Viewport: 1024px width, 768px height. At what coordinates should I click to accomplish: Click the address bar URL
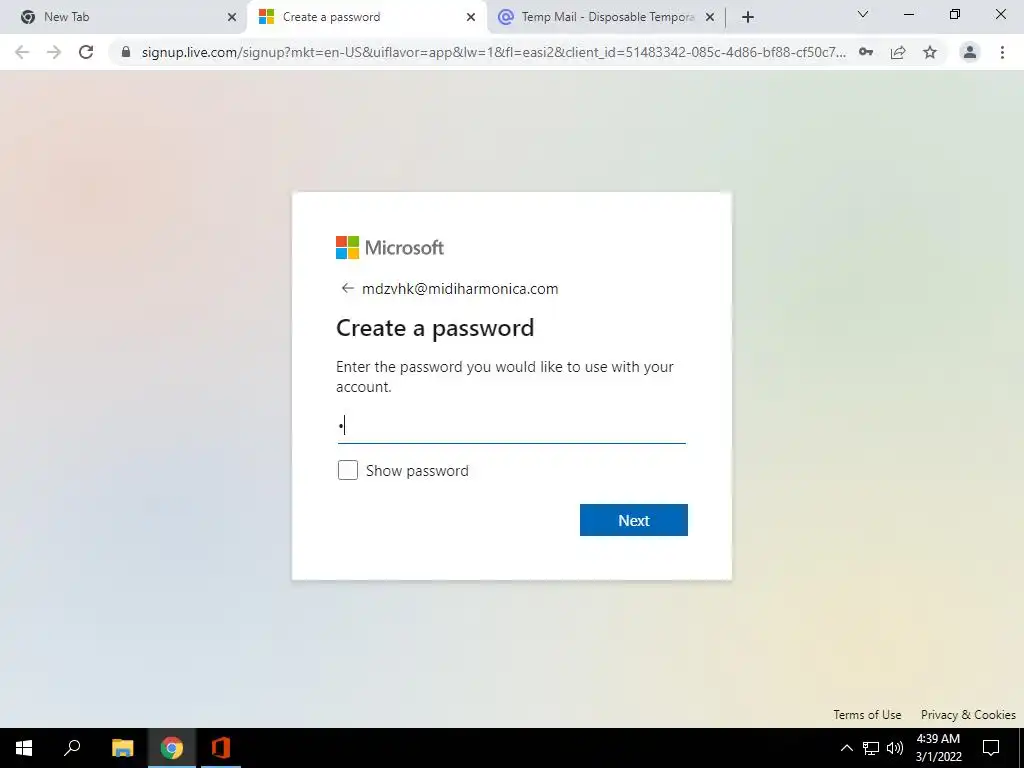493,52
